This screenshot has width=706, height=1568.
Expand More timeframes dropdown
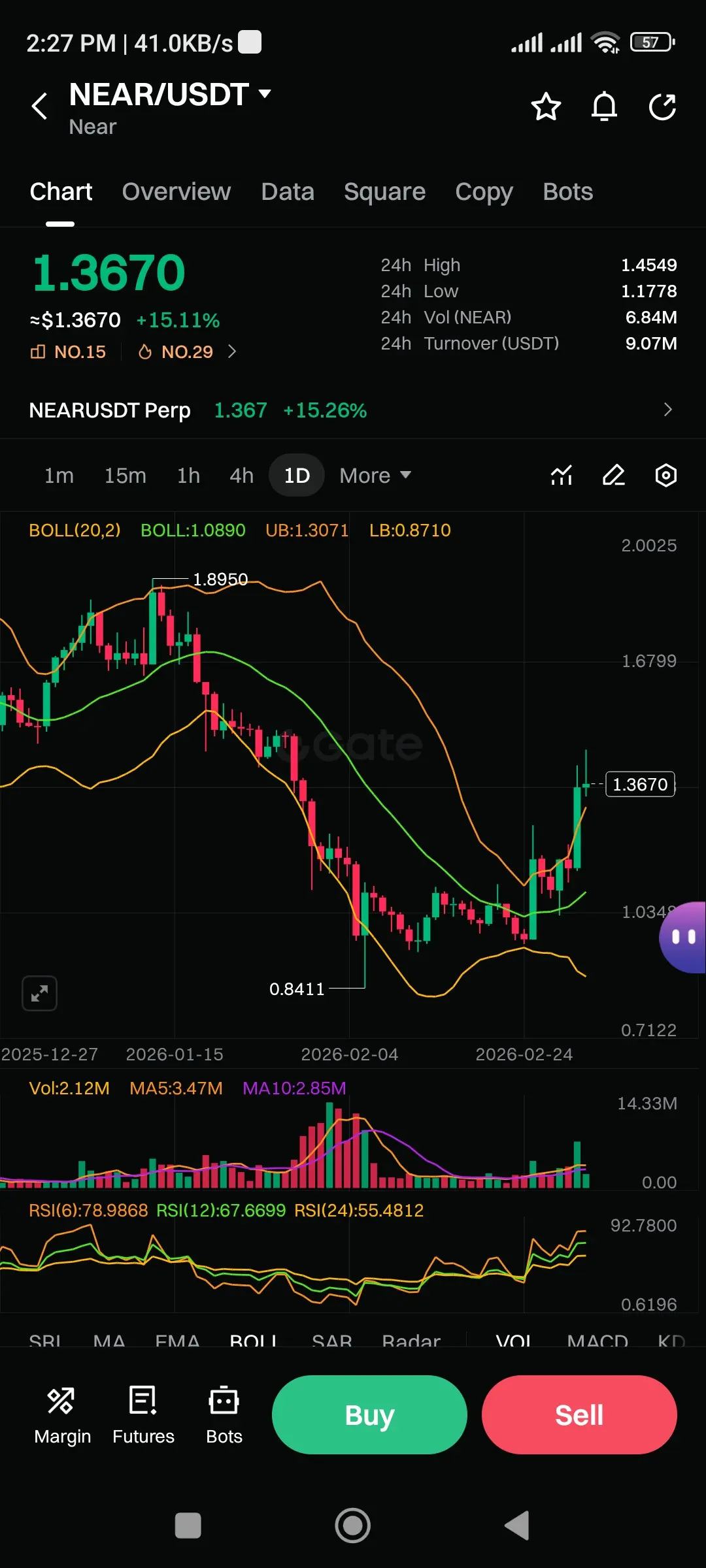click(x=375, y=475)
